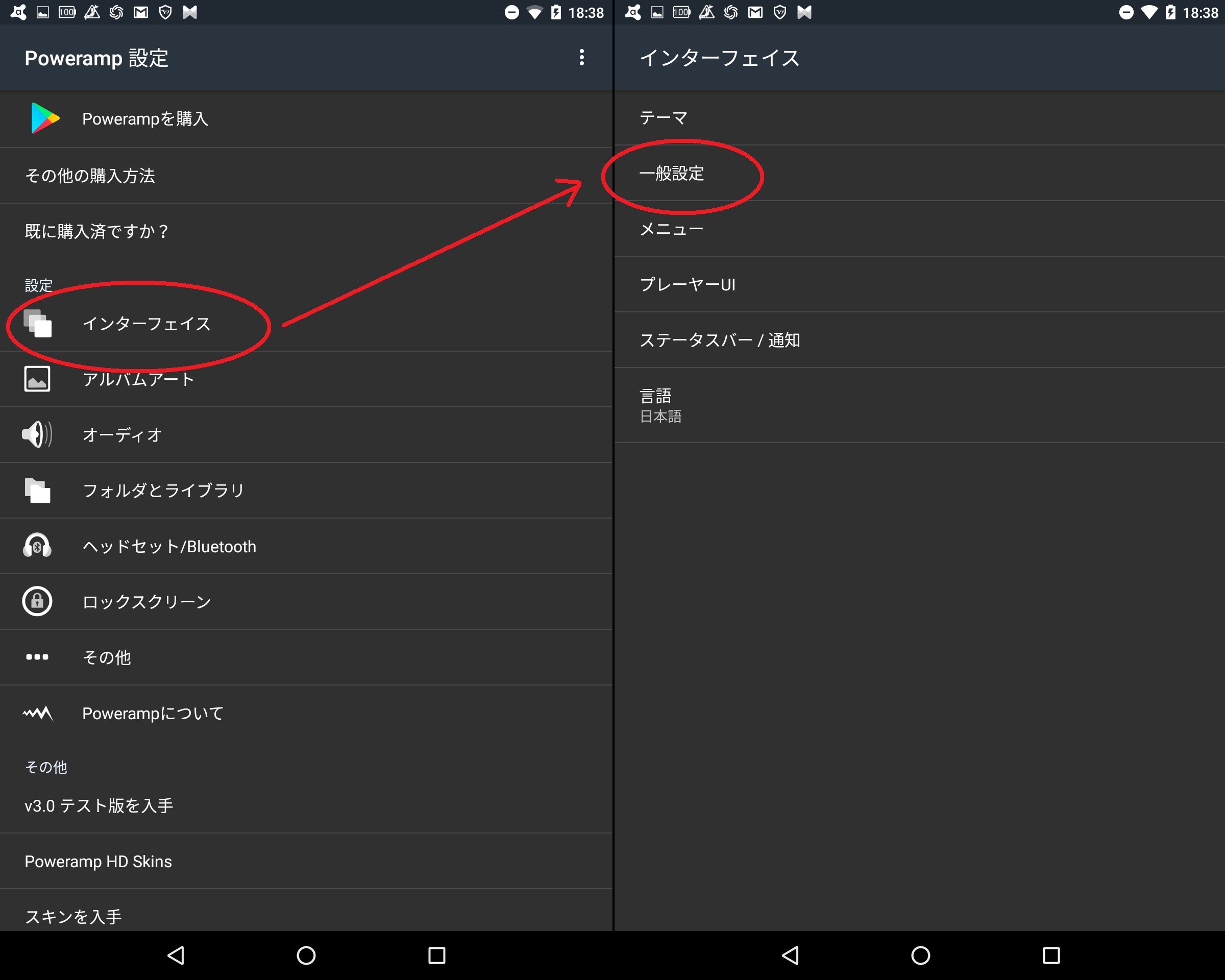Tap the right panel's home button
The height and width of the screenshot is (980, 1225).
click(x=920, y=955)
